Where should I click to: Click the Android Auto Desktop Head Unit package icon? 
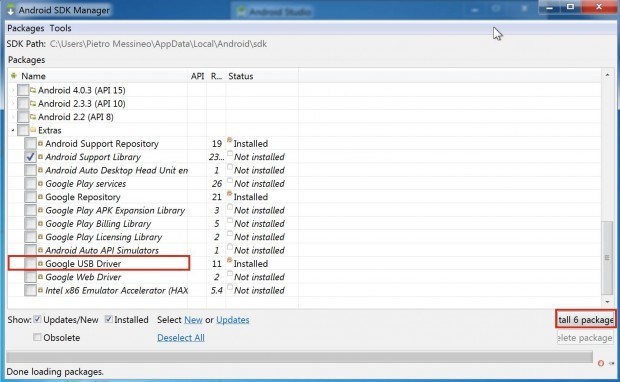coord(40,170)
